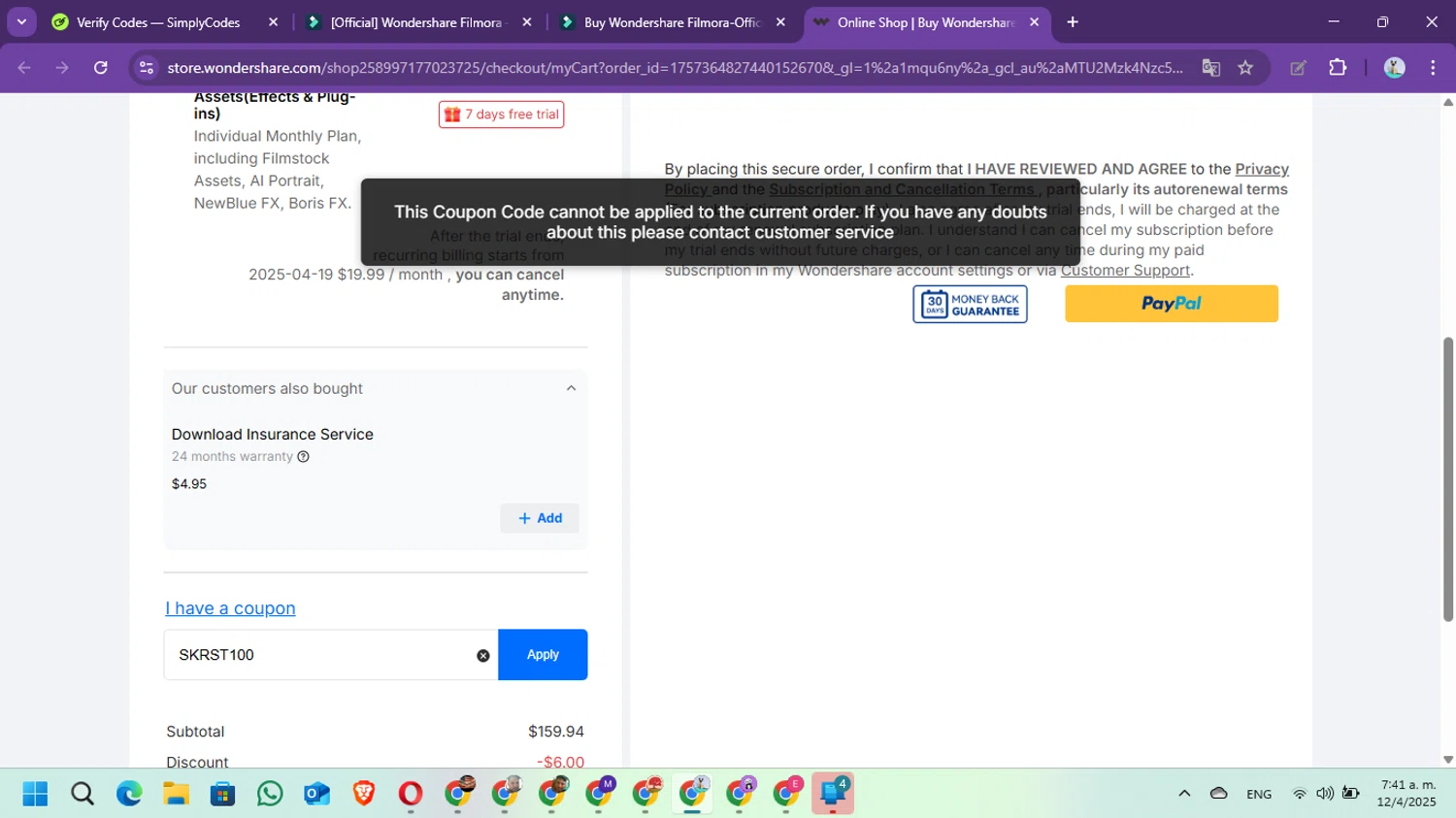Open Outlook from the taskbar
Screen dimensions: 1456x818
coord(317,794)
